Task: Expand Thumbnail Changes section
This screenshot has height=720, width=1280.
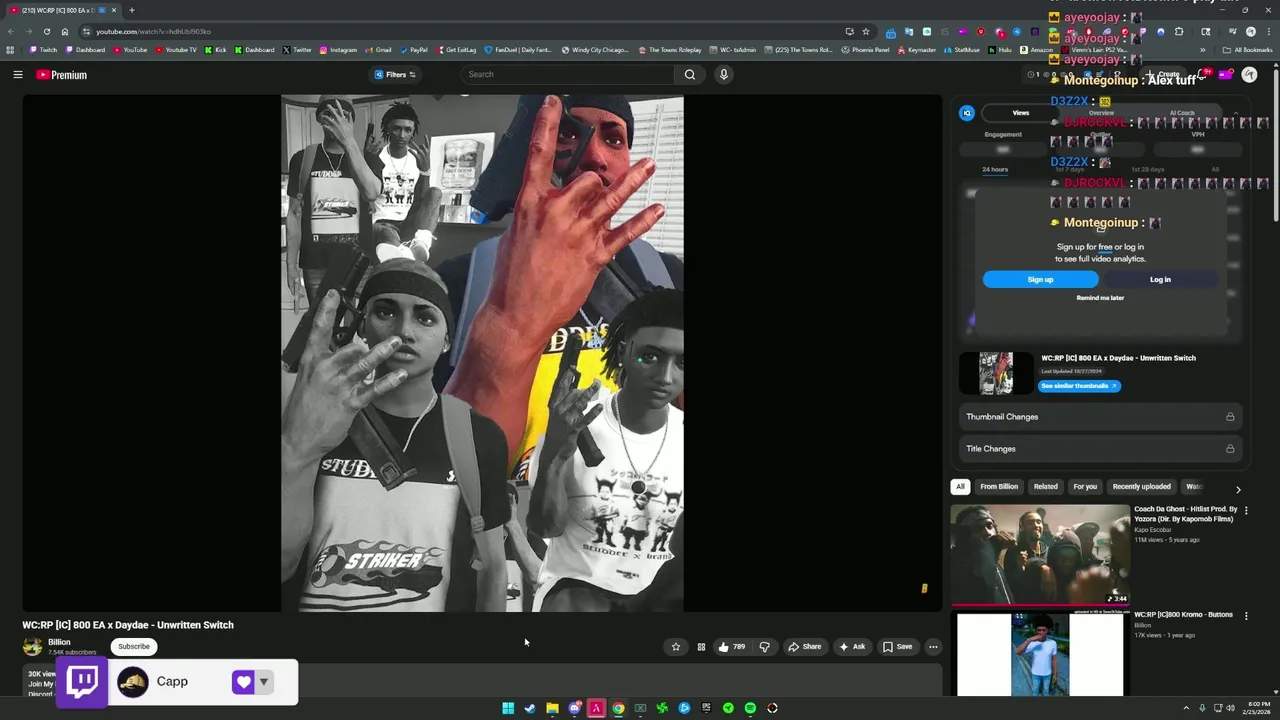Action: [1100, 417]
